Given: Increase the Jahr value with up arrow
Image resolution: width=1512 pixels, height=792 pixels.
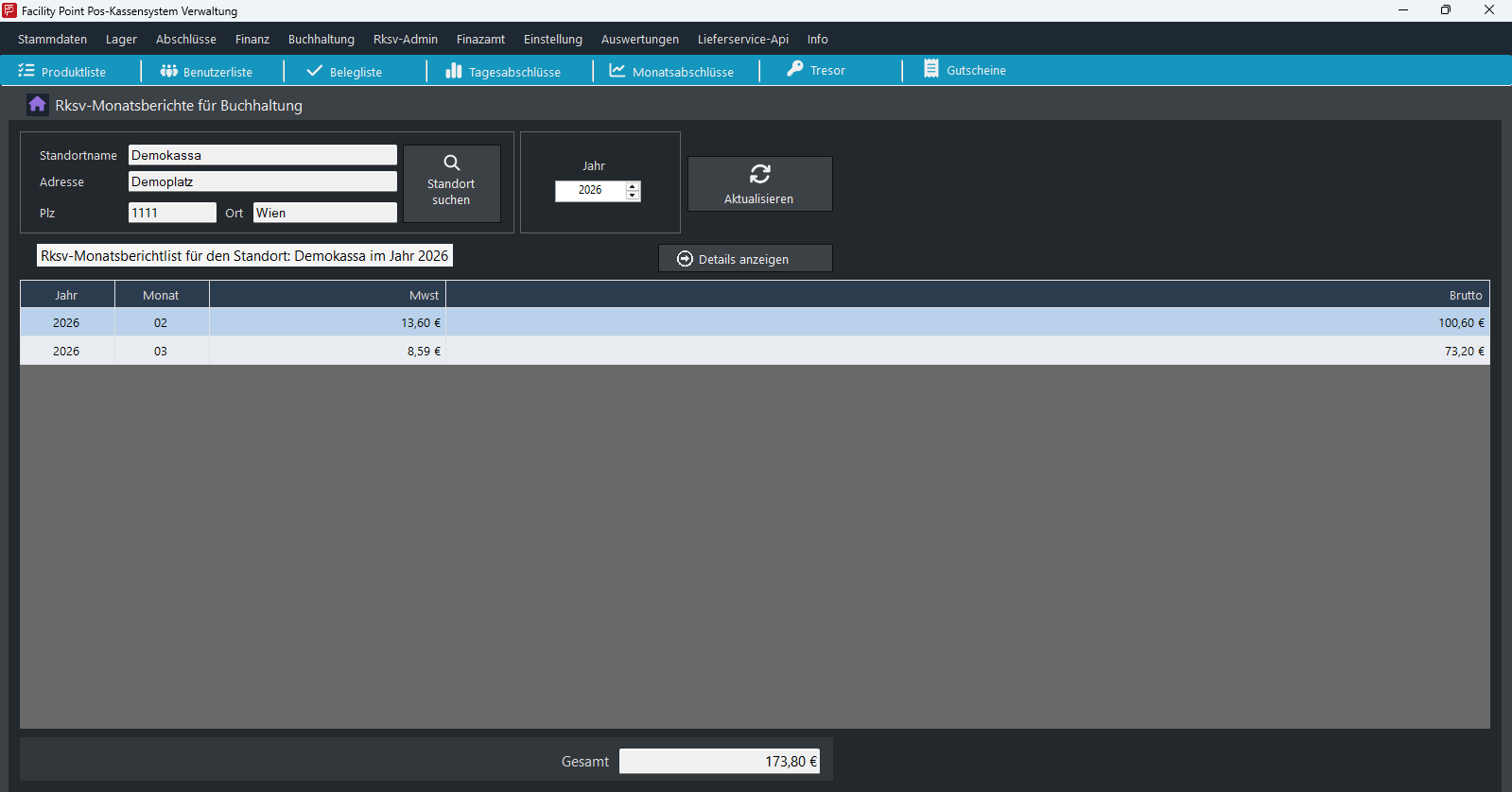Looking at the screenshot, I should (x=633, y=185).
